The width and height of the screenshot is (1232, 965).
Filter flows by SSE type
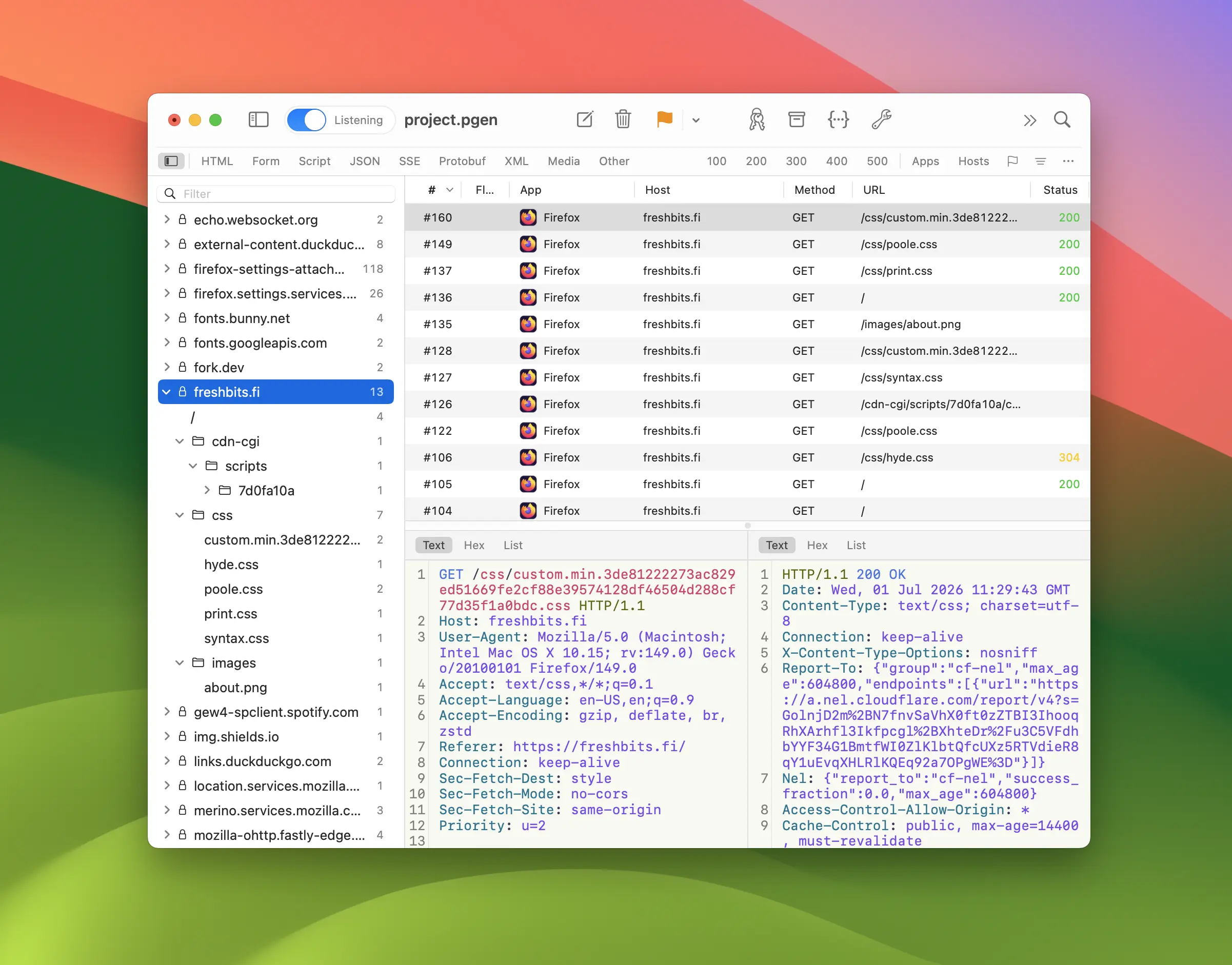(x=409, y=161)
